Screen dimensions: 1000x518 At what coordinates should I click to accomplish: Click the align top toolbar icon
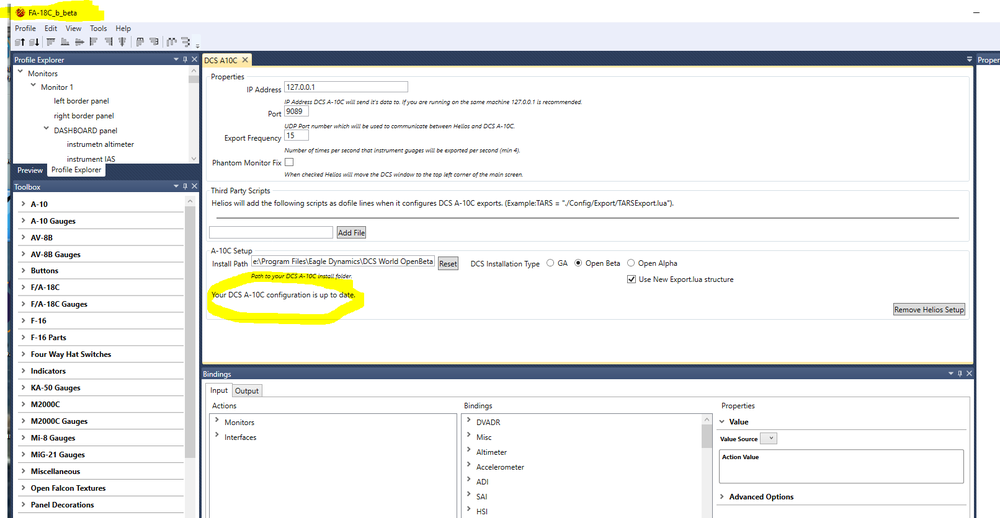(51, 42)
